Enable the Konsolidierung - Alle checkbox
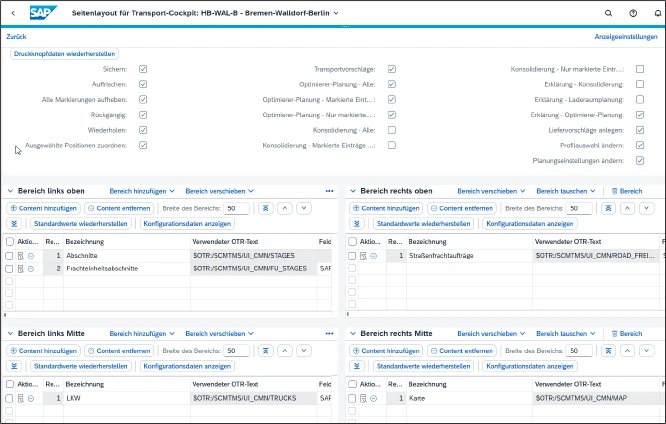The image size is (666, 424). pos(392,130)
